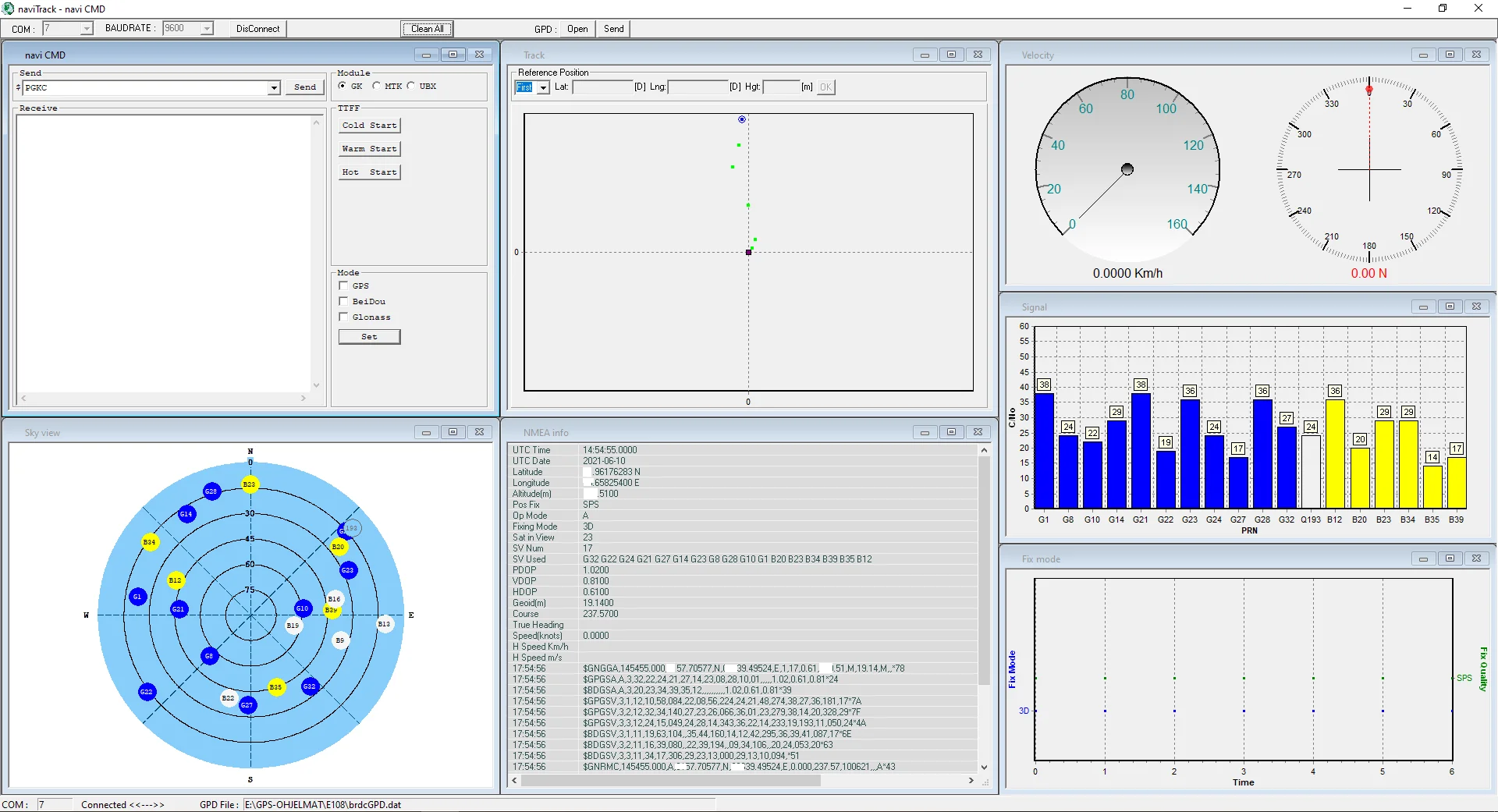
Task: Check the BeiDou mode option
Action: point(343,302)
